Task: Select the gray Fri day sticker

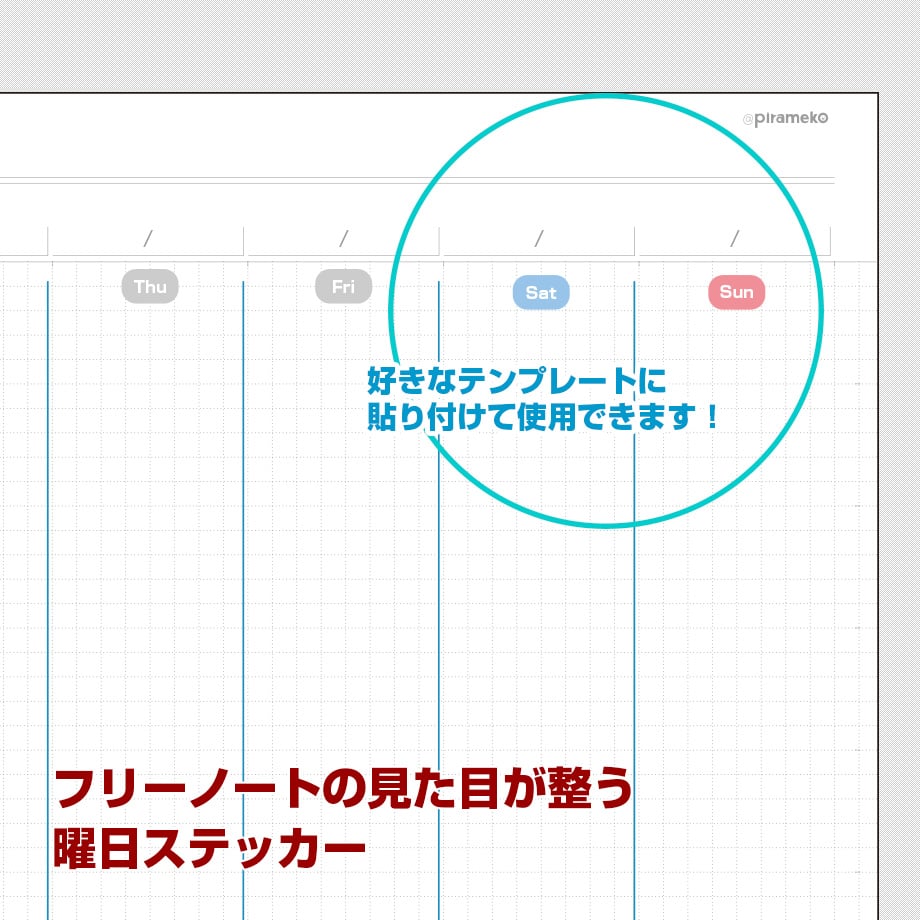Action: click(x=343, y=286)
